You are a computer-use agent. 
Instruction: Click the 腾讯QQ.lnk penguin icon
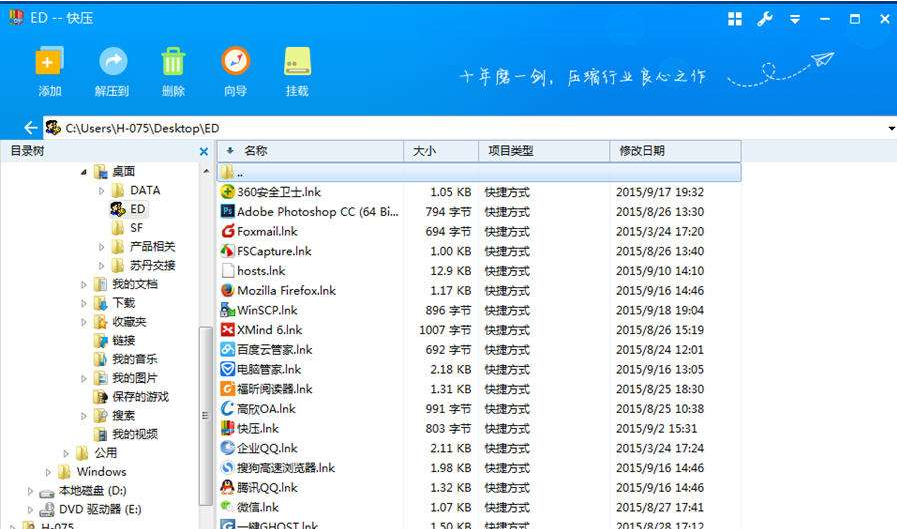228,488
